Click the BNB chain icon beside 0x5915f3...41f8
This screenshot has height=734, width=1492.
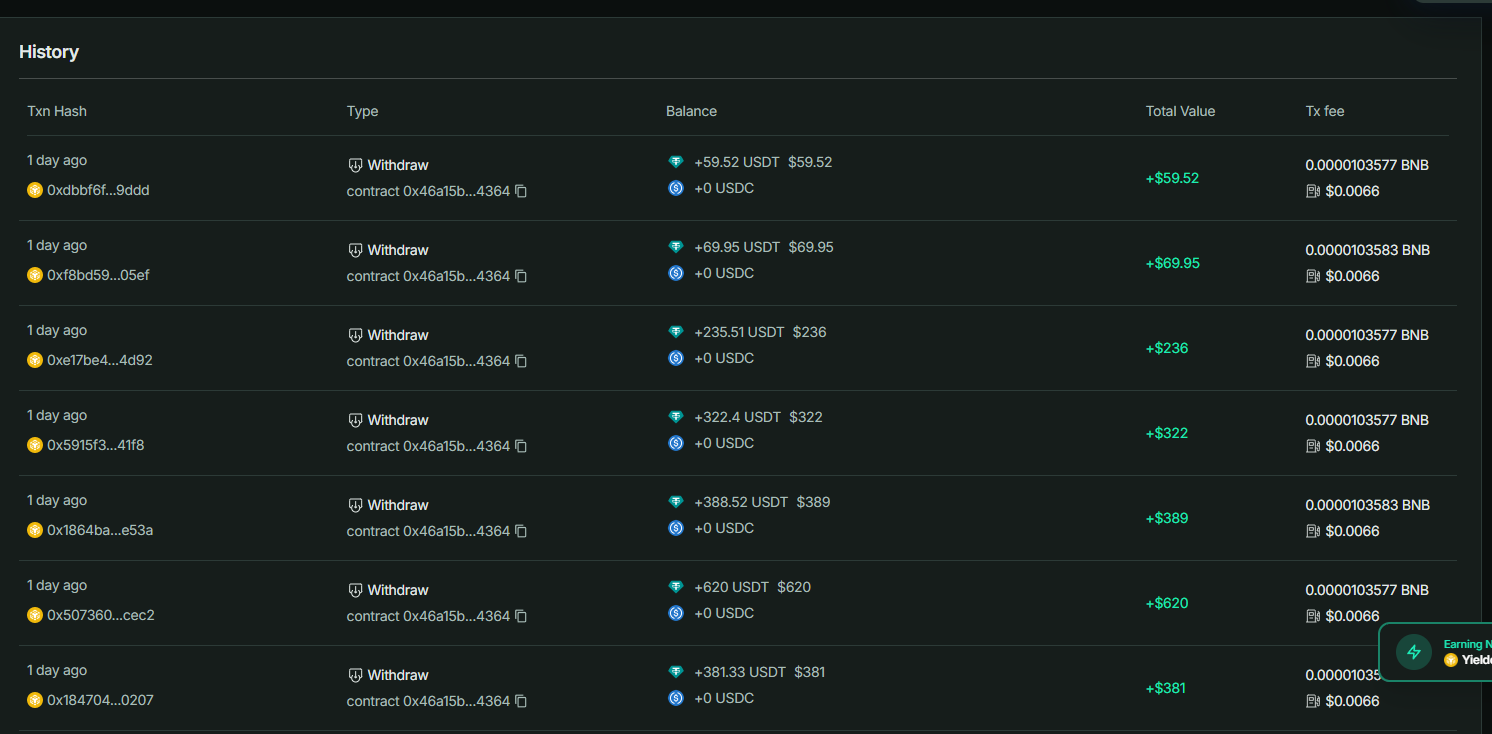[35, 445]
